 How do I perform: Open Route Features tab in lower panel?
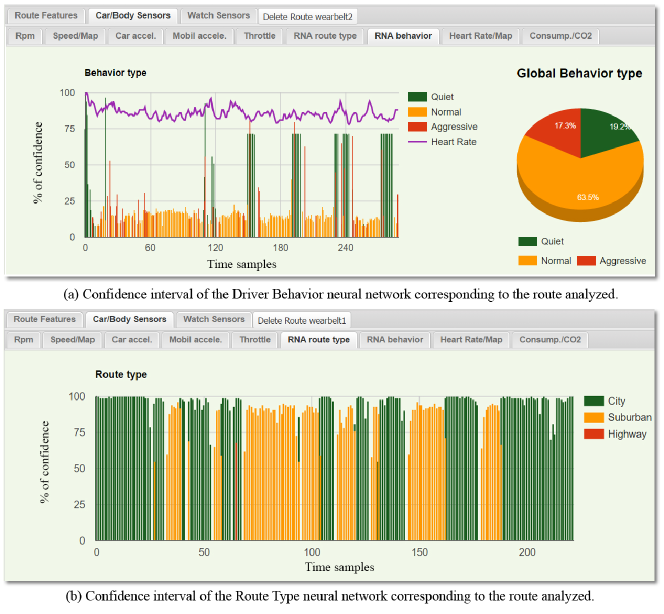(44, 319)
